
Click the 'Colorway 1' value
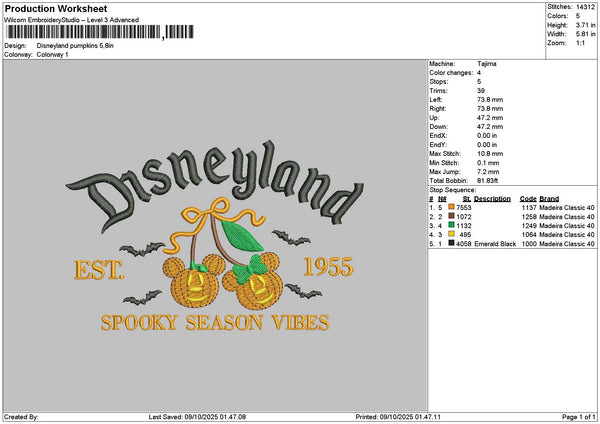click(x=52, y=55)
